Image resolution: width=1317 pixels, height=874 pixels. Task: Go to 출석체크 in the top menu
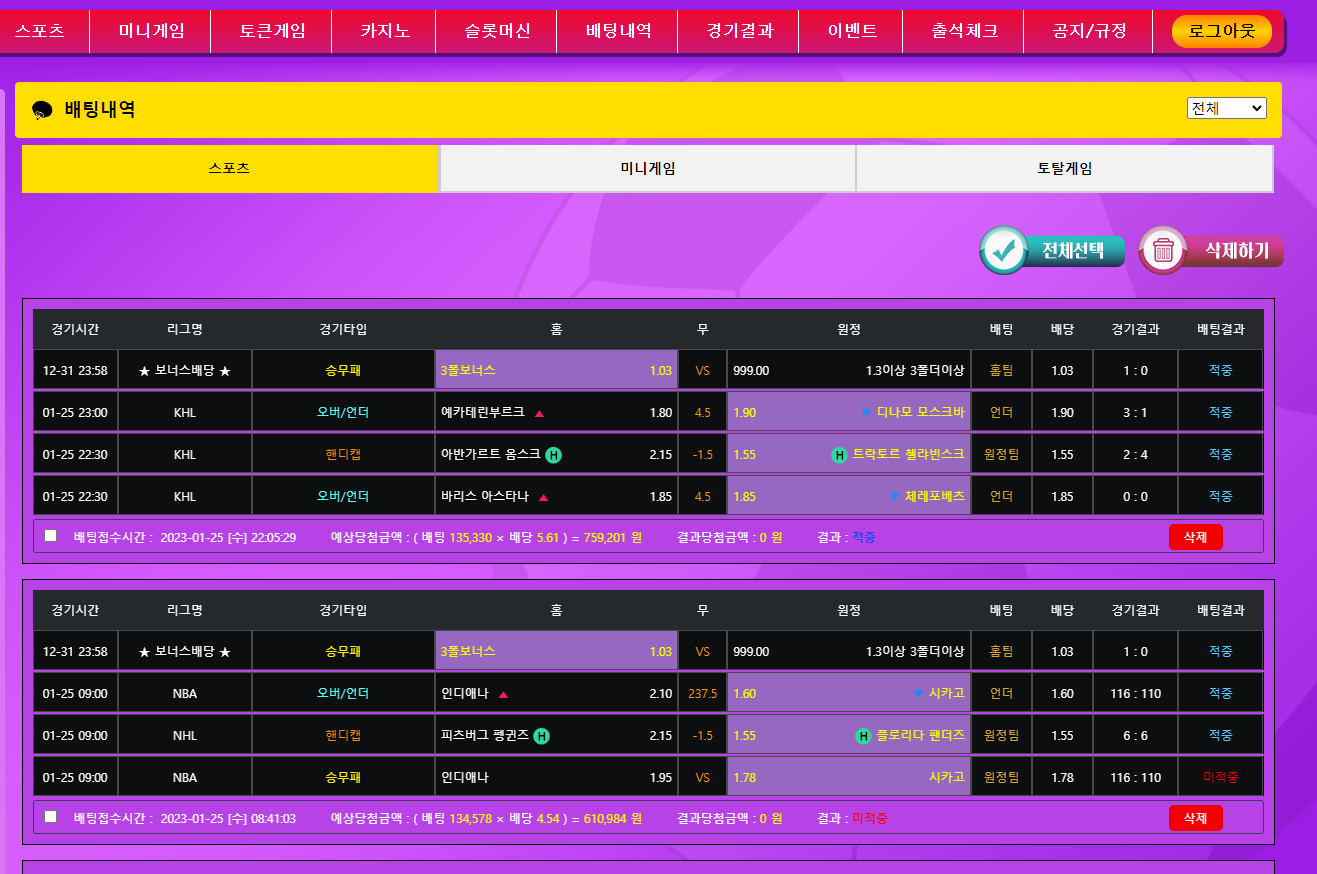click(964, 31)
